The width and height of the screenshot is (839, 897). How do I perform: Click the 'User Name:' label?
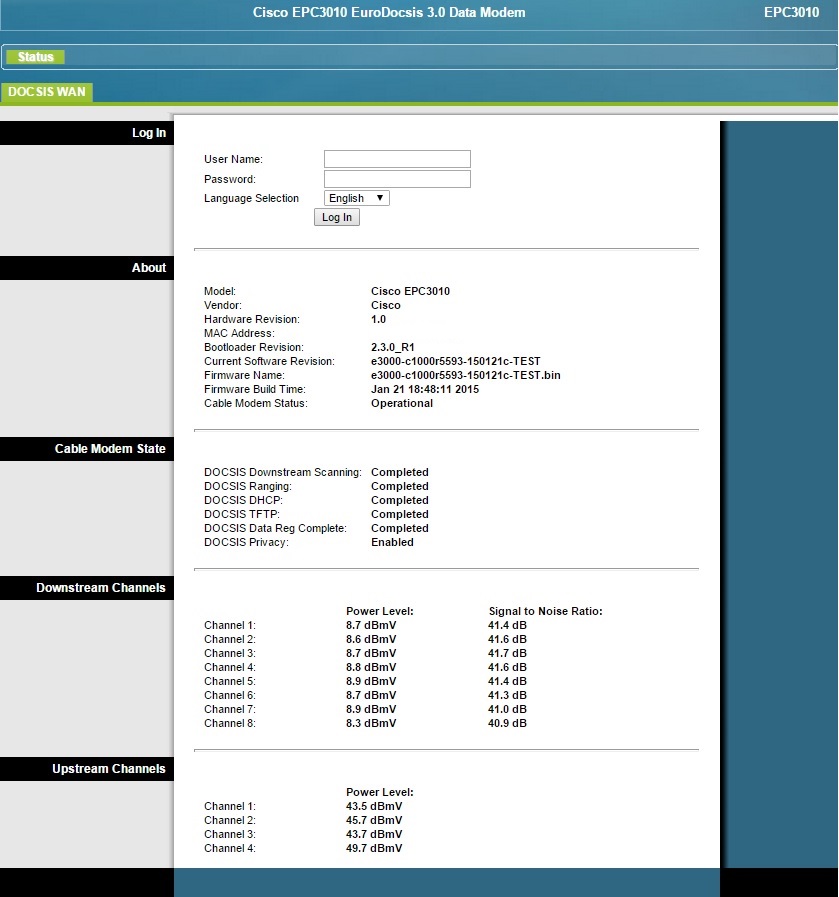[x=233, y=160]
